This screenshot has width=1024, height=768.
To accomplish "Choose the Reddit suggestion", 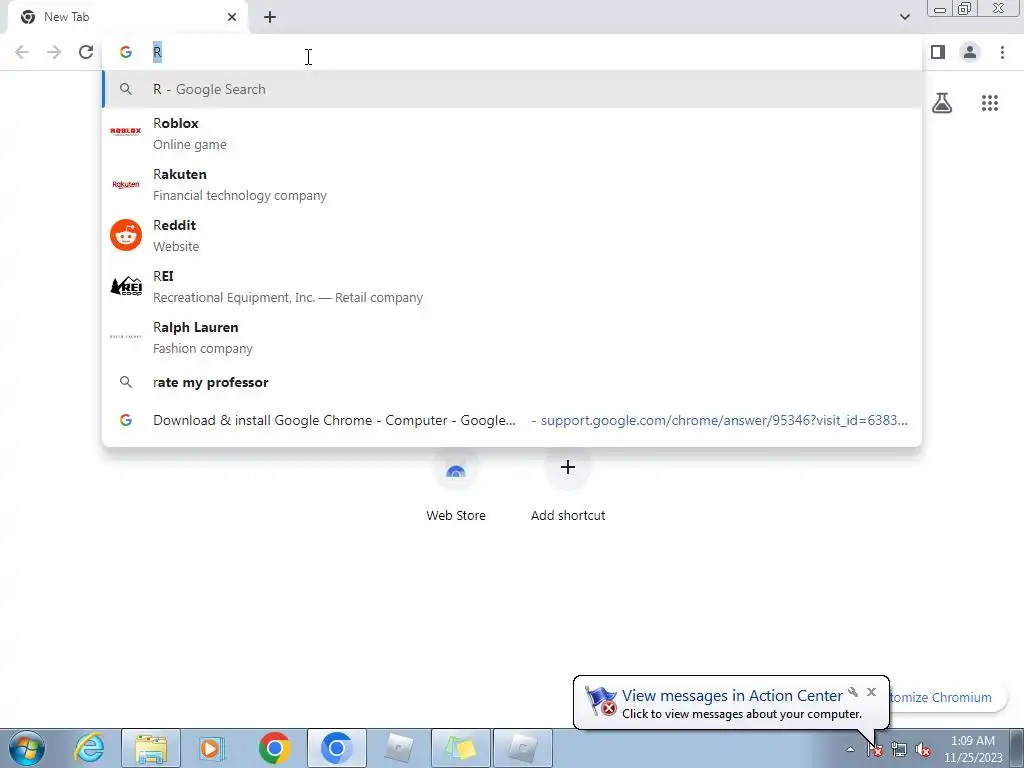I will [x=513, y=235].
